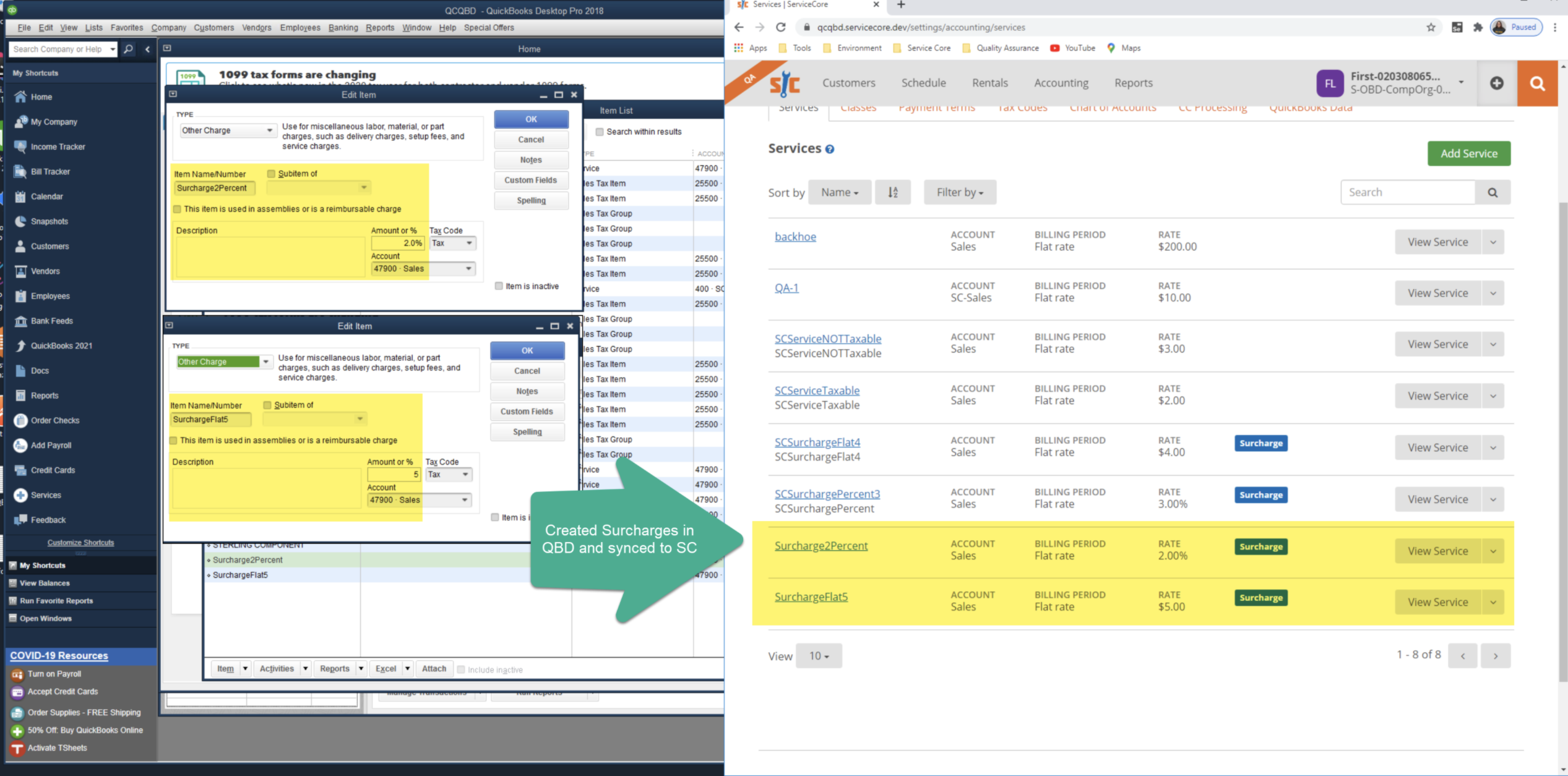1568x776 pixels.
Task: Open the QuickBooks Vendors menu
Action: coord(257,27)
